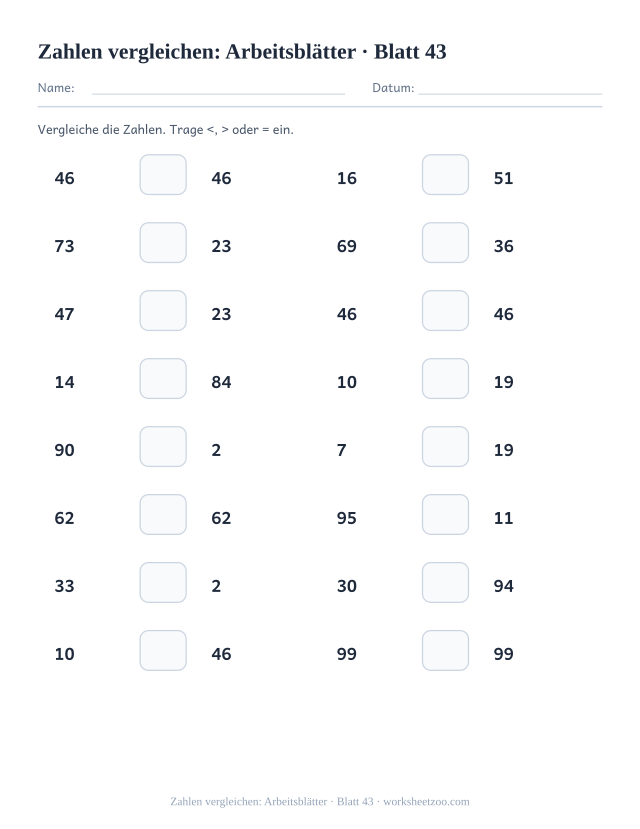Screen dimensions: 640x829
Task: Click answer box between 10 and 19
Action: (445, 379)
